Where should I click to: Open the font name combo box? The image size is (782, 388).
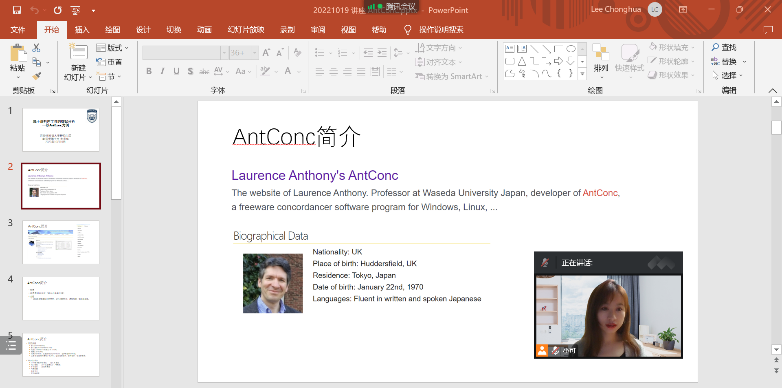[185, 53]
